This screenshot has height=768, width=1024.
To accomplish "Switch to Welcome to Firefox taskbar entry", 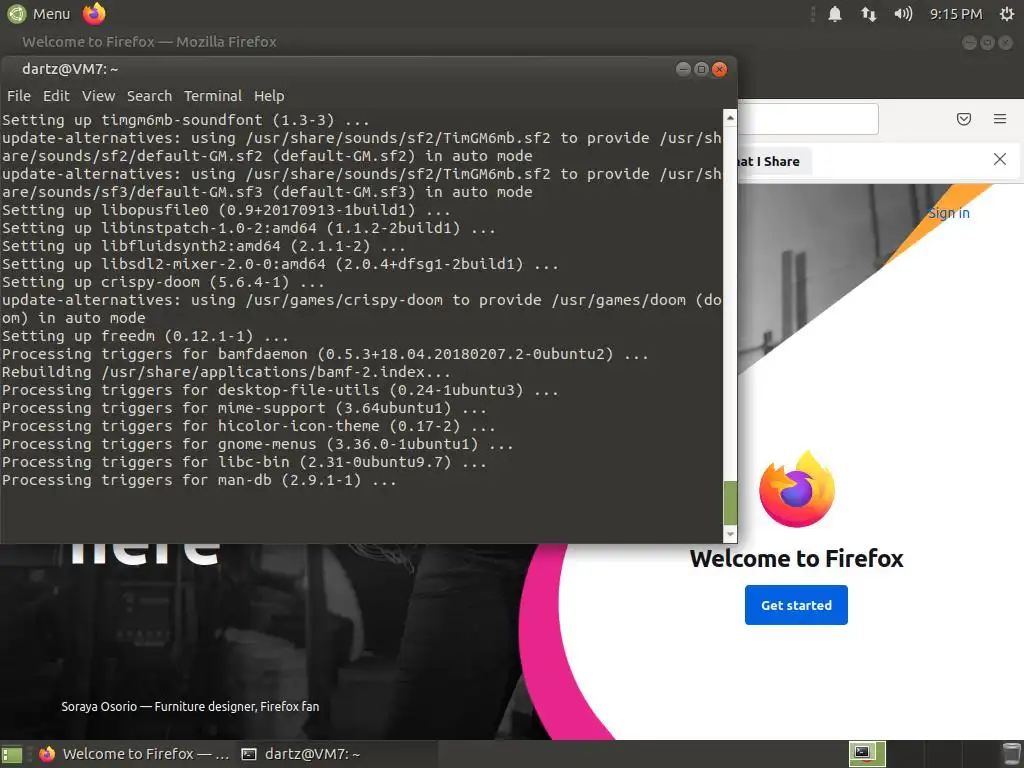I will pos(134,754).
